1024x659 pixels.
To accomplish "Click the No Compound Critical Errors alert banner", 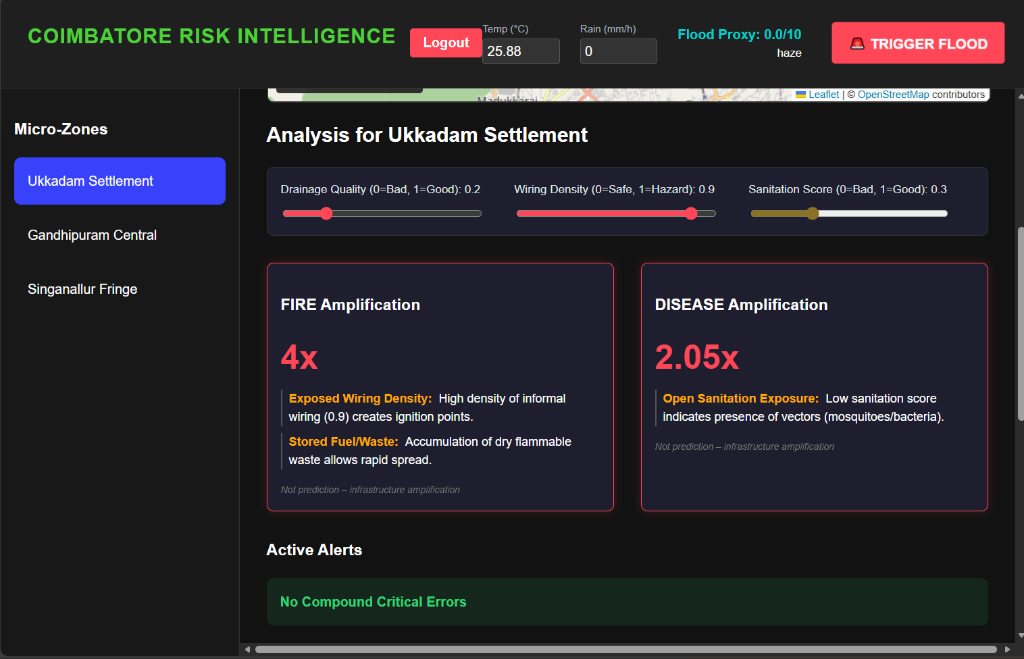I will coord(626,601).
